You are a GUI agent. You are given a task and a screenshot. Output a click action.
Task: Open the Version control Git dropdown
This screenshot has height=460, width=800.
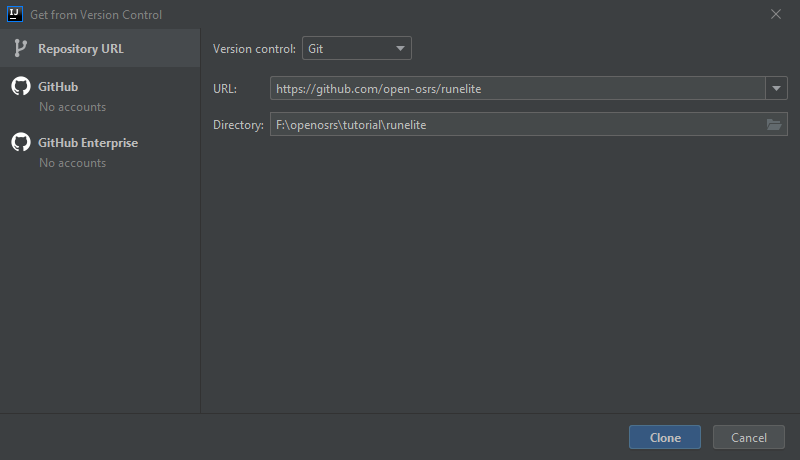[x=356, y=48]
